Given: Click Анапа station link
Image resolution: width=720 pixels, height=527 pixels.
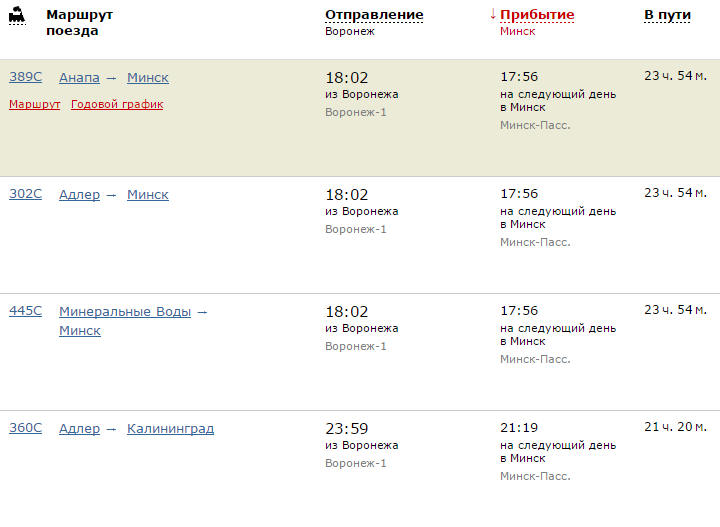Looking at the screenshot, I should pos(79,78).
